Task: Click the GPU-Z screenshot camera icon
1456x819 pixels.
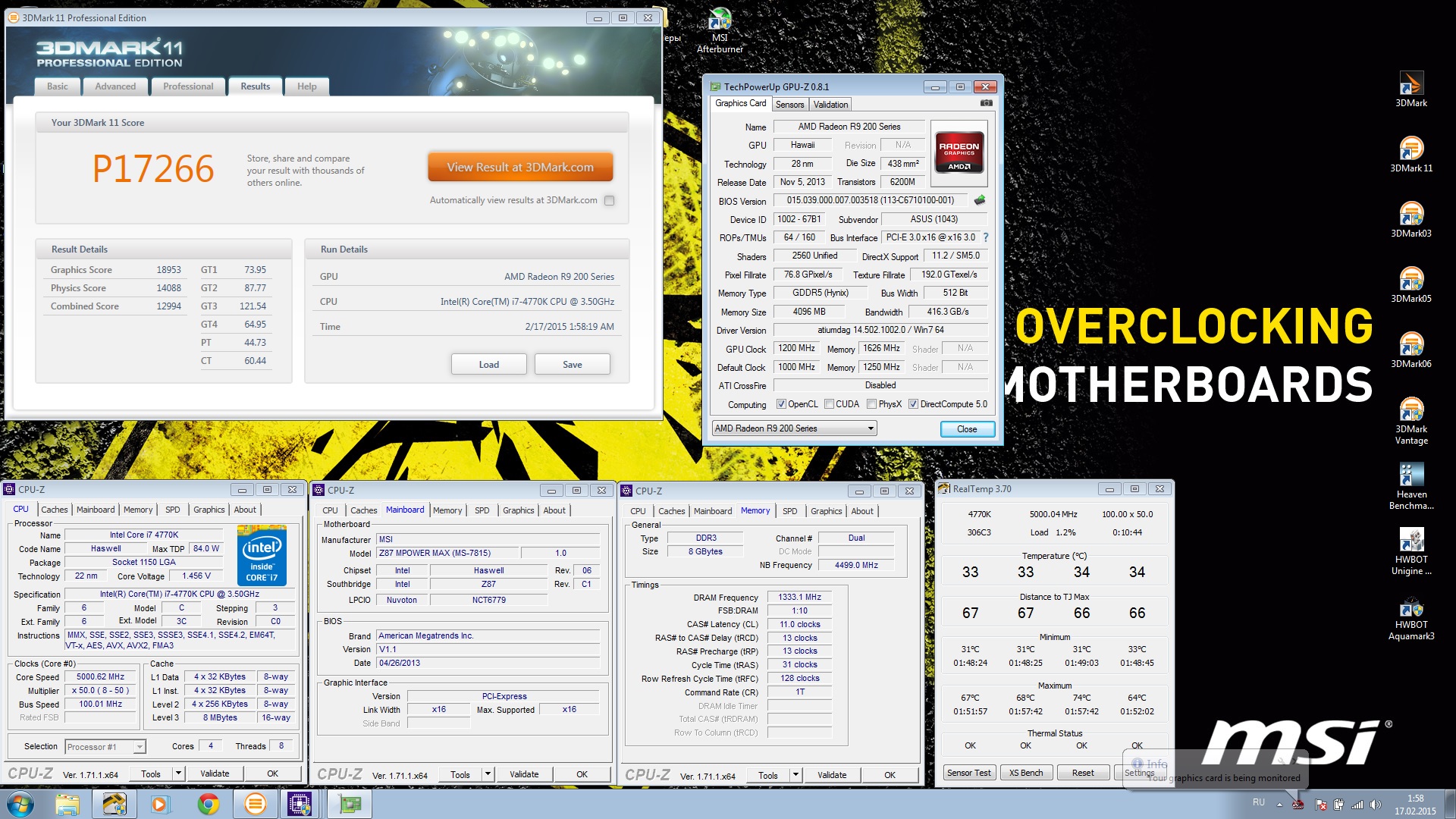Action: pyautogui.click(x=986, y=103)
